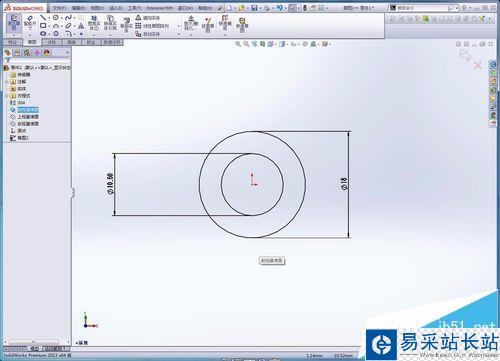Click the Print icon

coord(267,8)
